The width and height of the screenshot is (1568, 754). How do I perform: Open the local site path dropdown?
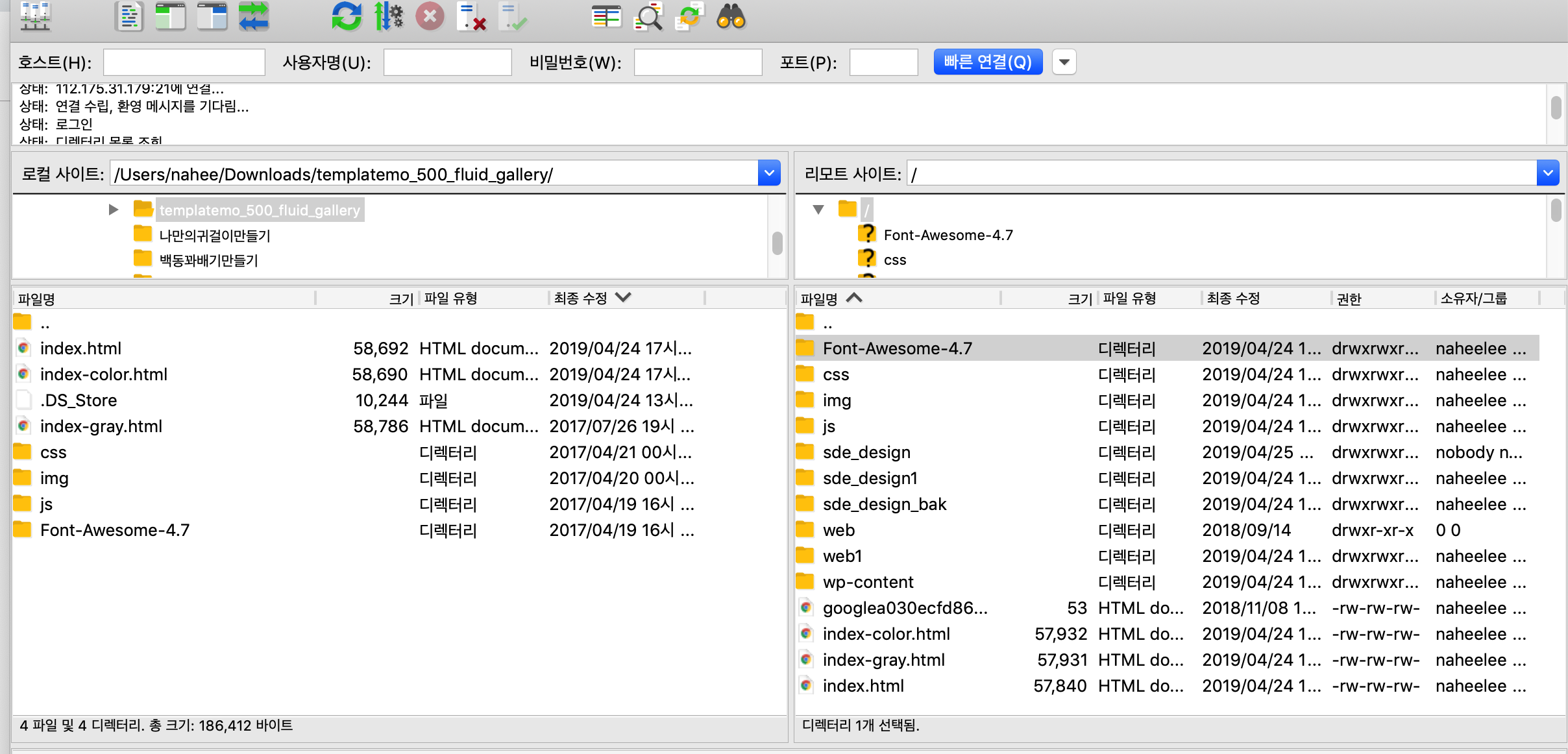(x=769, y=173)
